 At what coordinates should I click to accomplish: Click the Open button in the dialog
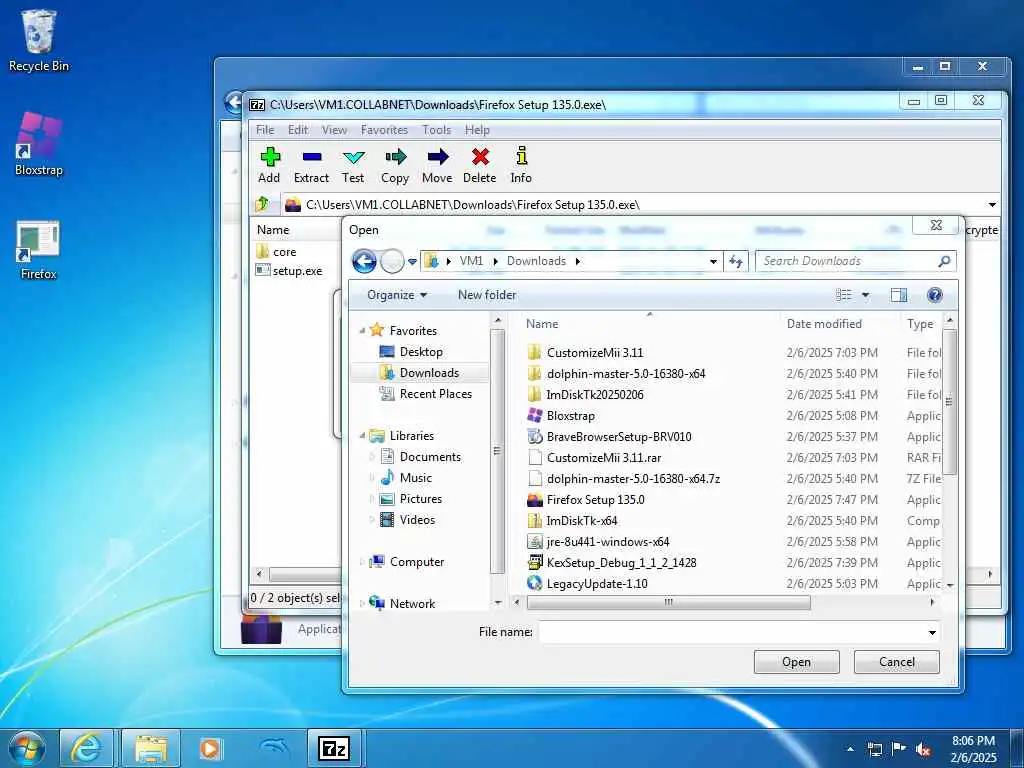[x=796, y=662]
